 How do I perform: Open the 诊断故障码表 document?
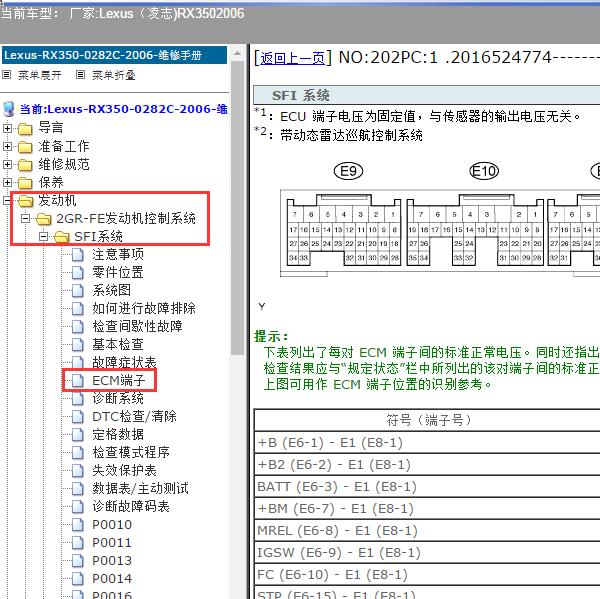coord(131,506)
